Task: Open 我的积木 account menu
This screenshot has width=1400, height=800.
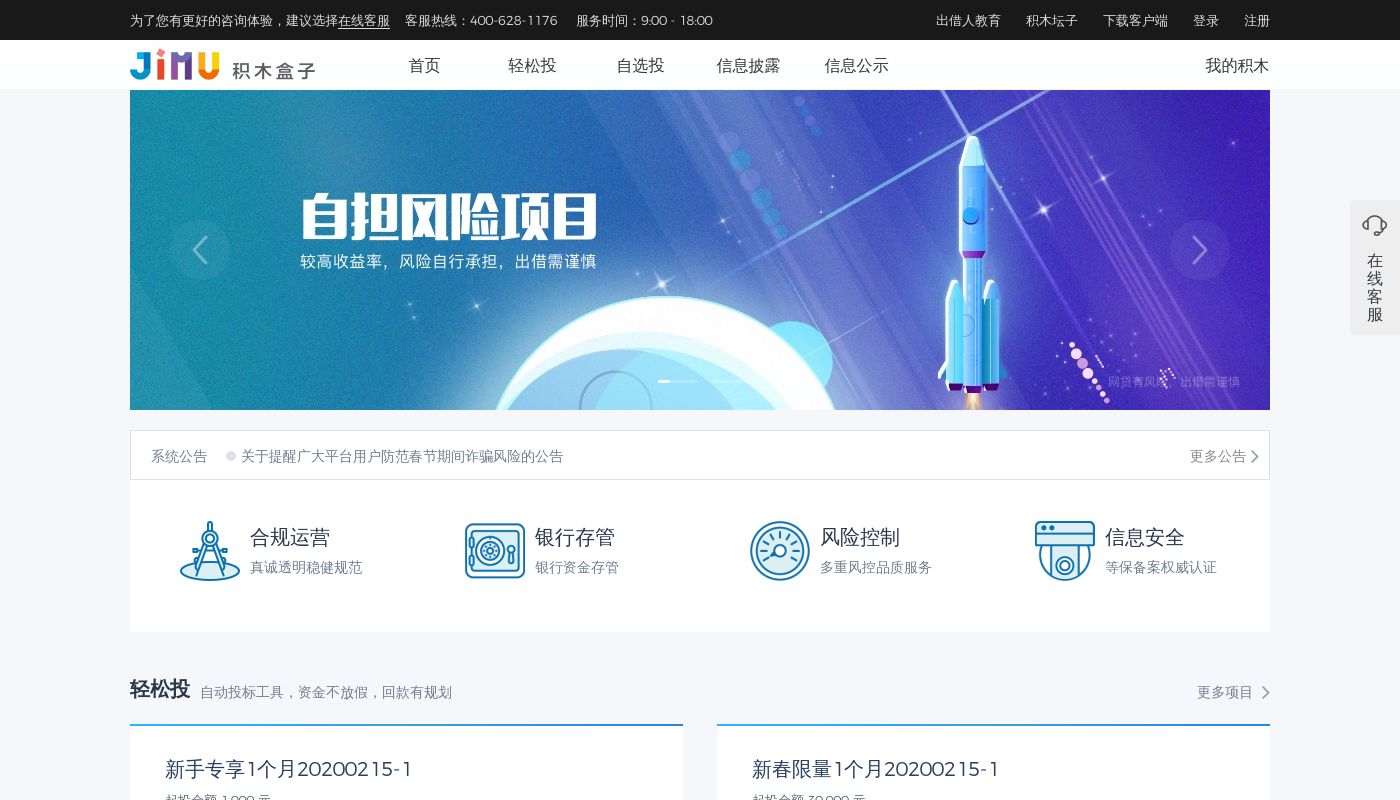Action: pos(1237,66)
